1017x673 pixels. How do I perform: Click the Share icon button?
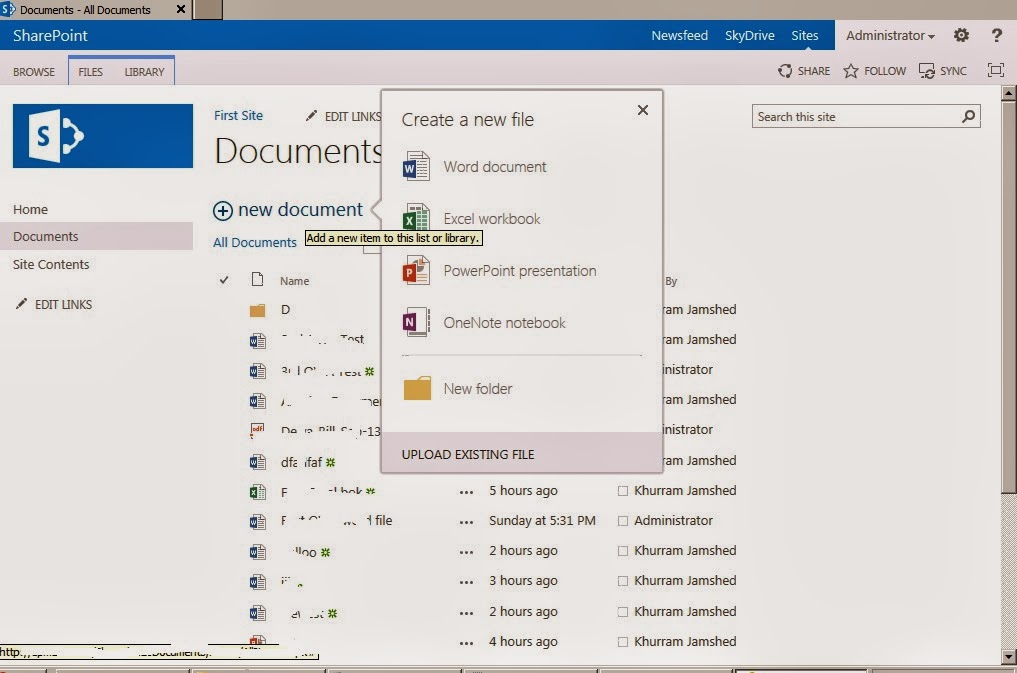(785, 71)
